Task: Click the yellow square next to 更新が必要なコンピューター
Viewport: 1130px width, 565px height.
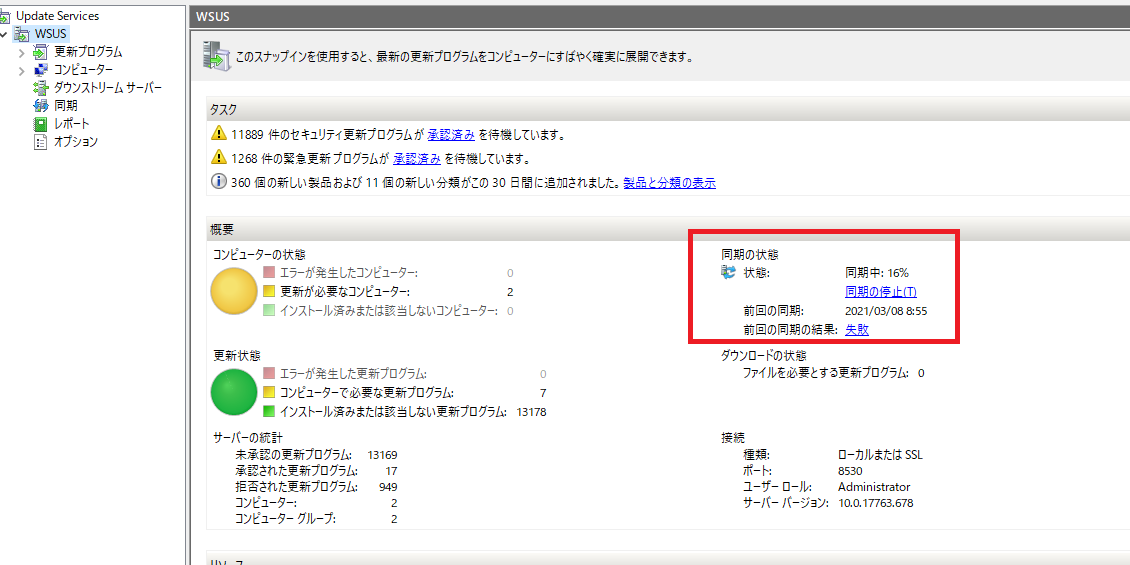Action: coord(270,292)
